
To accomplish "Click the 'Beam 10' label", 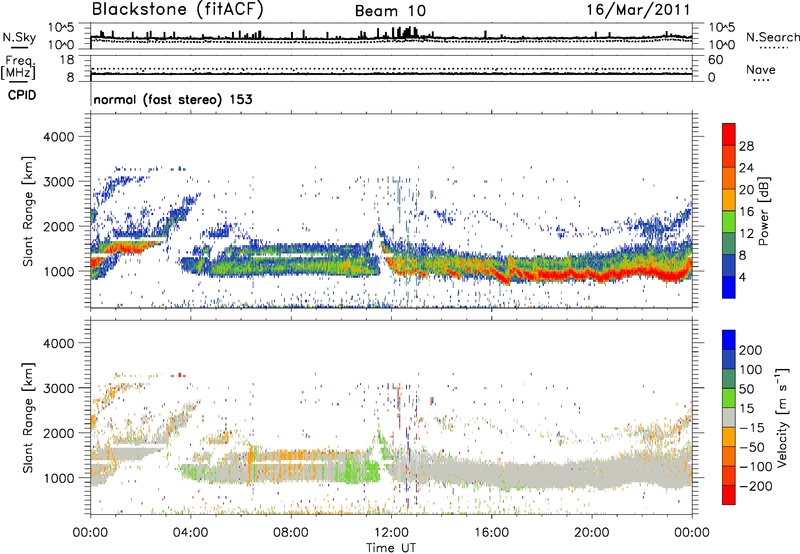I will tap(390, 11).
